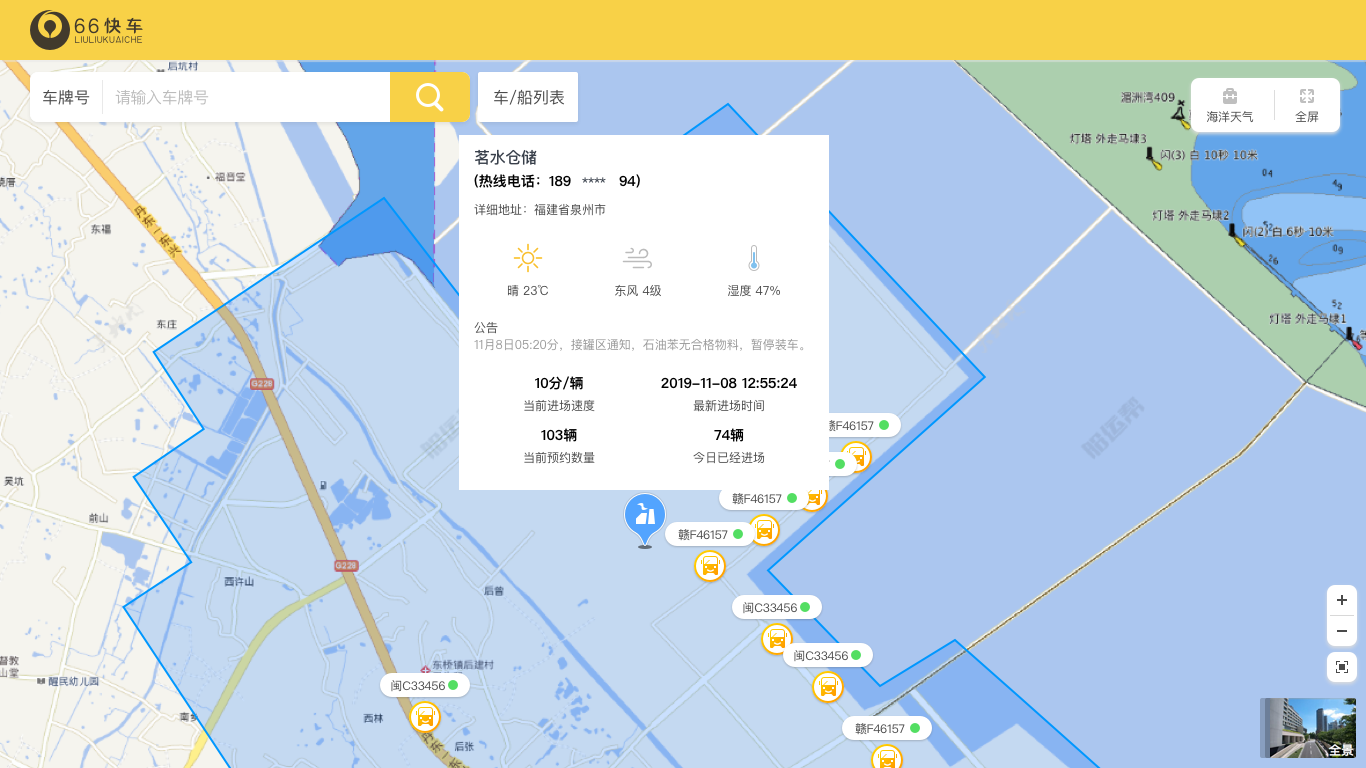Click the bus icon beneath 闽C33456 near 西林
1366x768 pixels.
[x=425, y=716]
